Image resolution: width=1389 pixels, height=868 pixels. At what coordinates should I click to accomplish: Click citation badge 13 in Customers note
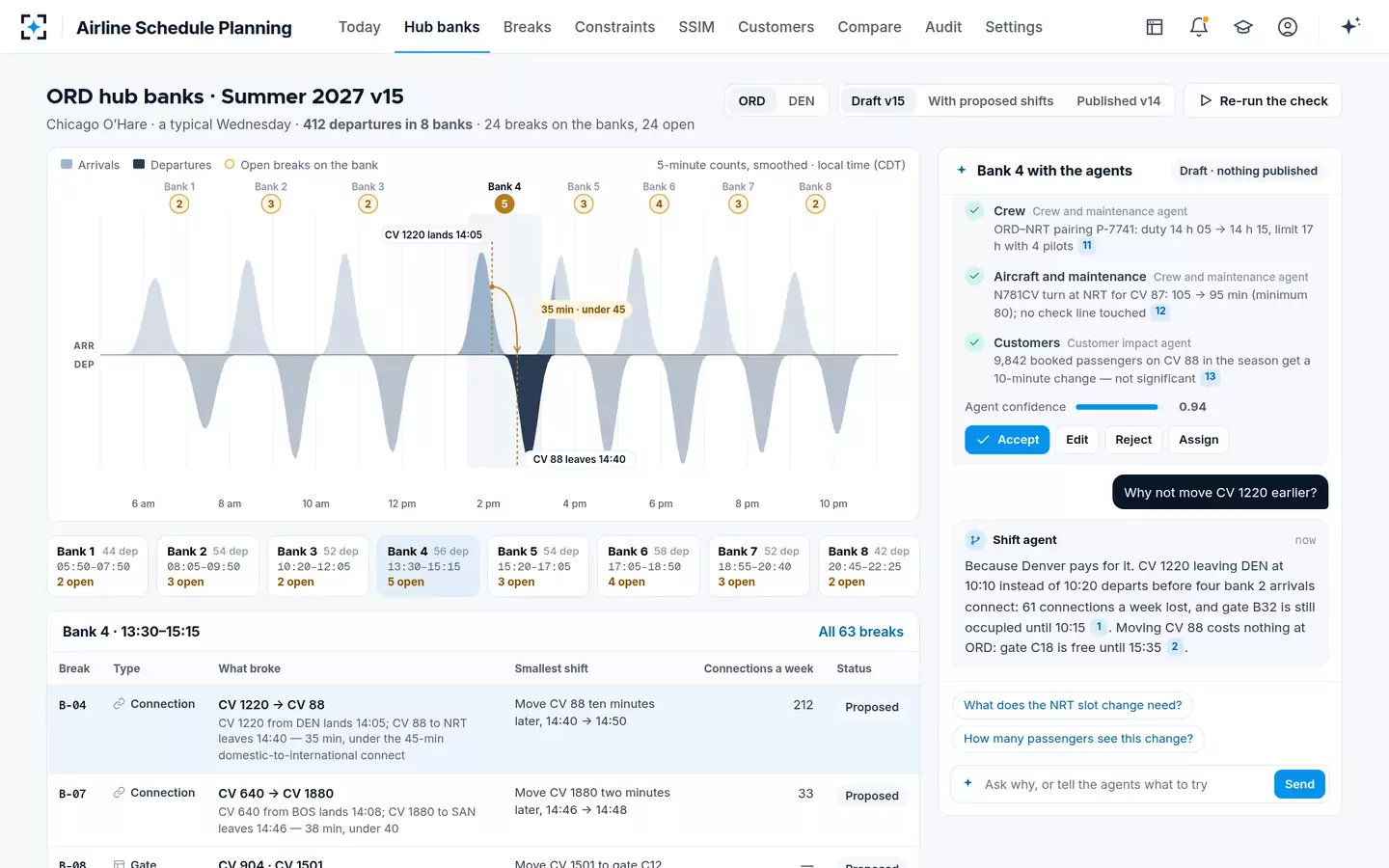[1210, 377]
